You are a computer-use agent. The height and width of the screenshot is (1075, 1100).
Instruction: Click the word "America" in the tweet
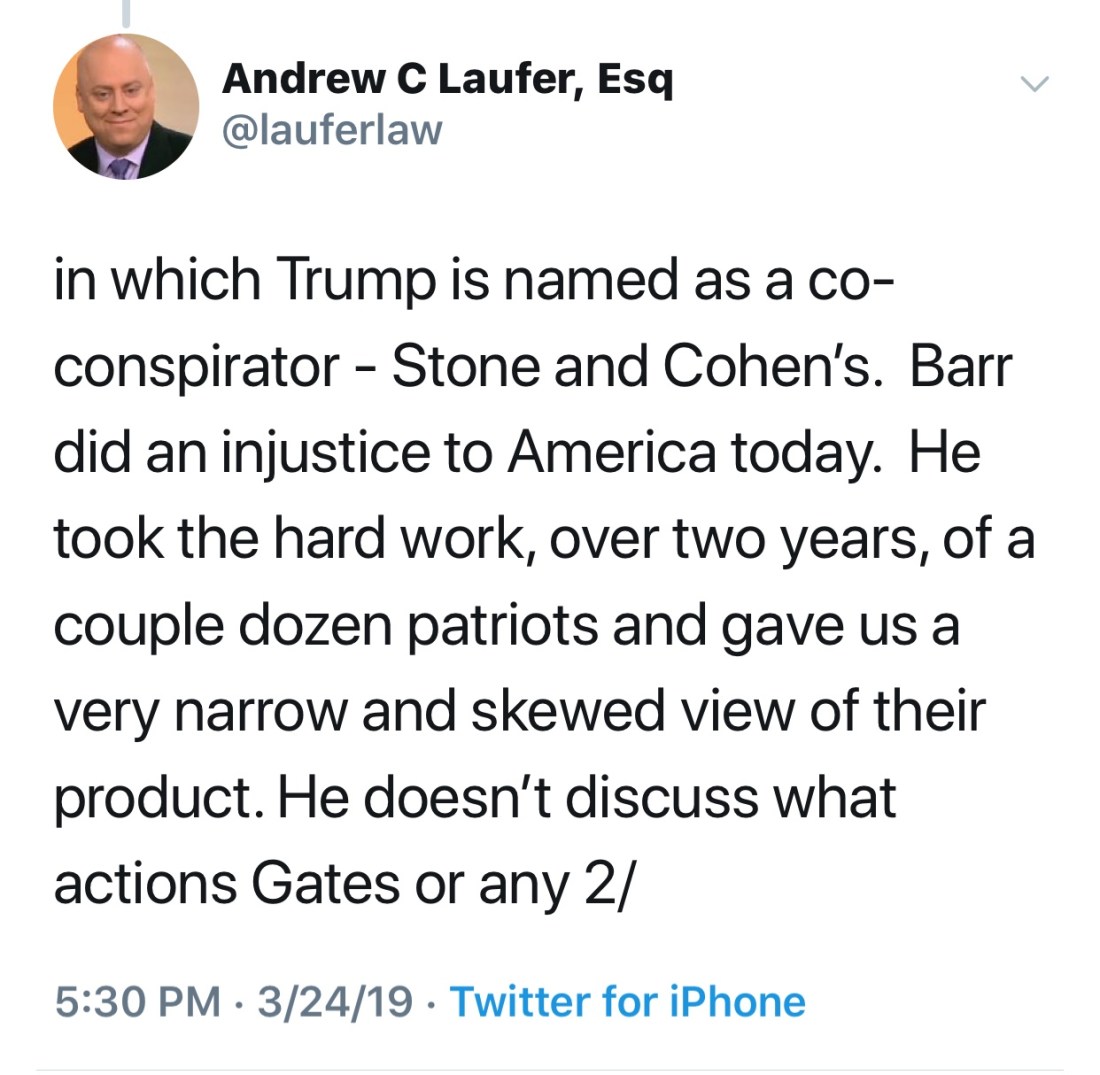point(611,456)
